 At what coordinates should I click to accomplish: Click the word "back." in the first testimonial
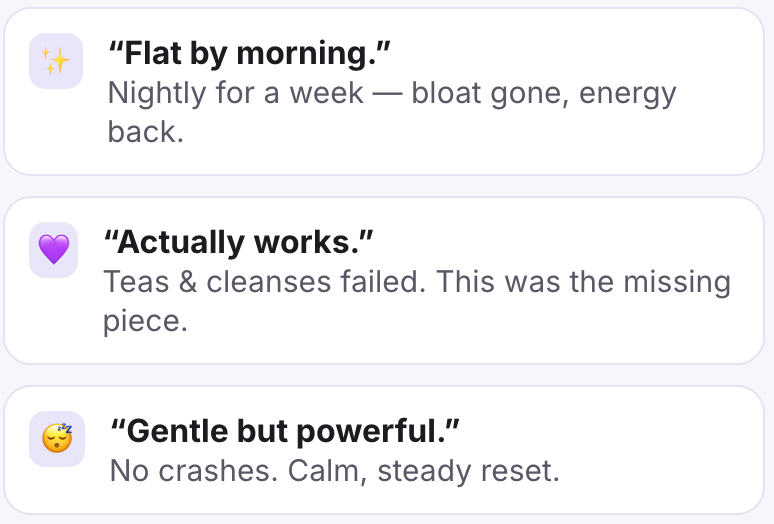coord(146,132)
